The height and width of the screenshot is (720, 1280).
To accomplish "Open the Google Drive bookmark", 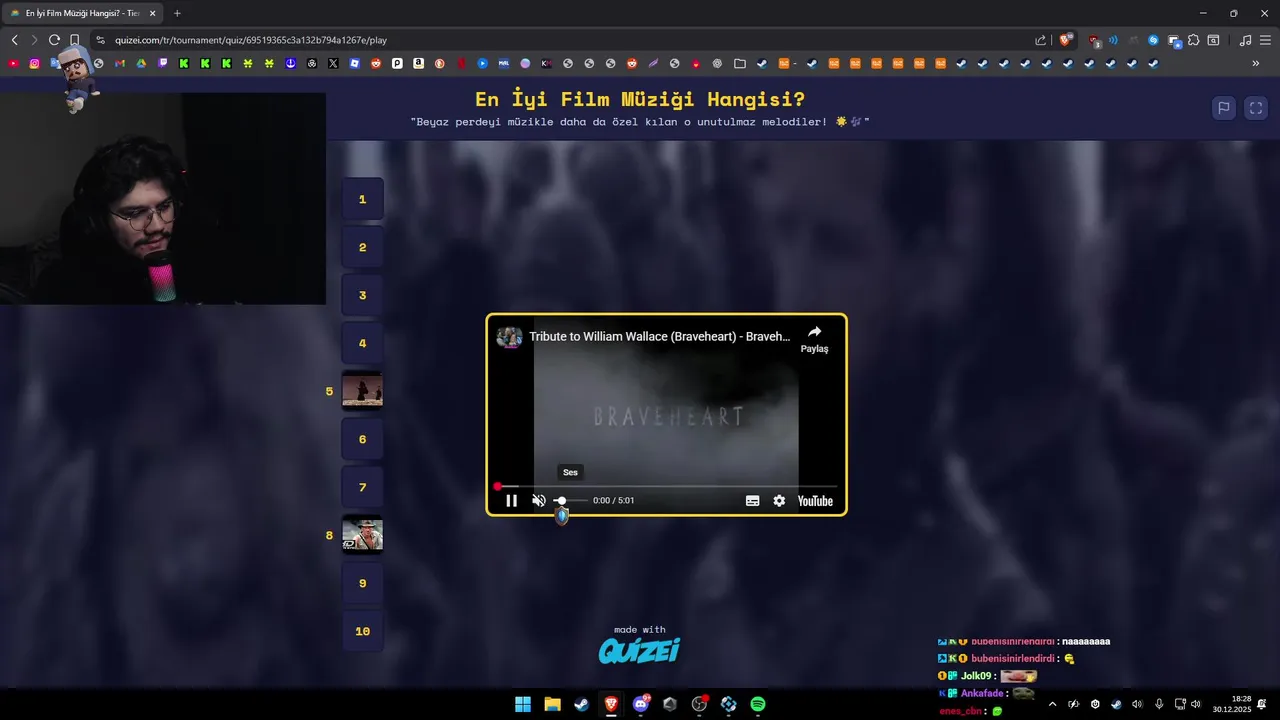I will click(x=141, y=63).
